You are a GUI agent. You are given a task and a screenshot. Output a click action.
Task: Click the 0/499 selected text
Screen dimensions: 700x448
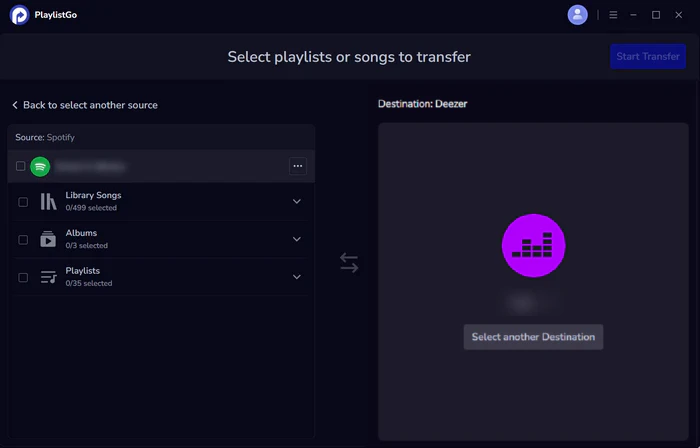click(x=91, y=208)
